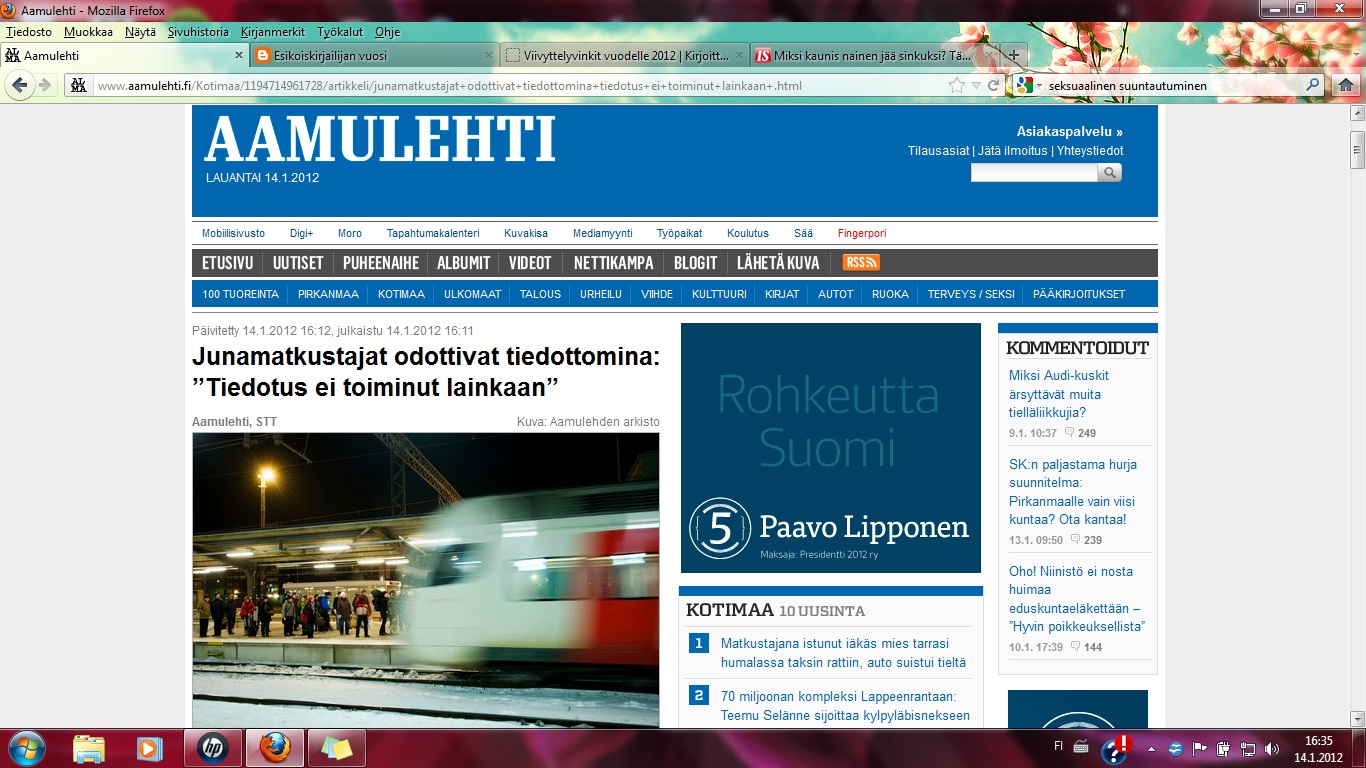Click the Firefox taskbar icon

point(274,748)
